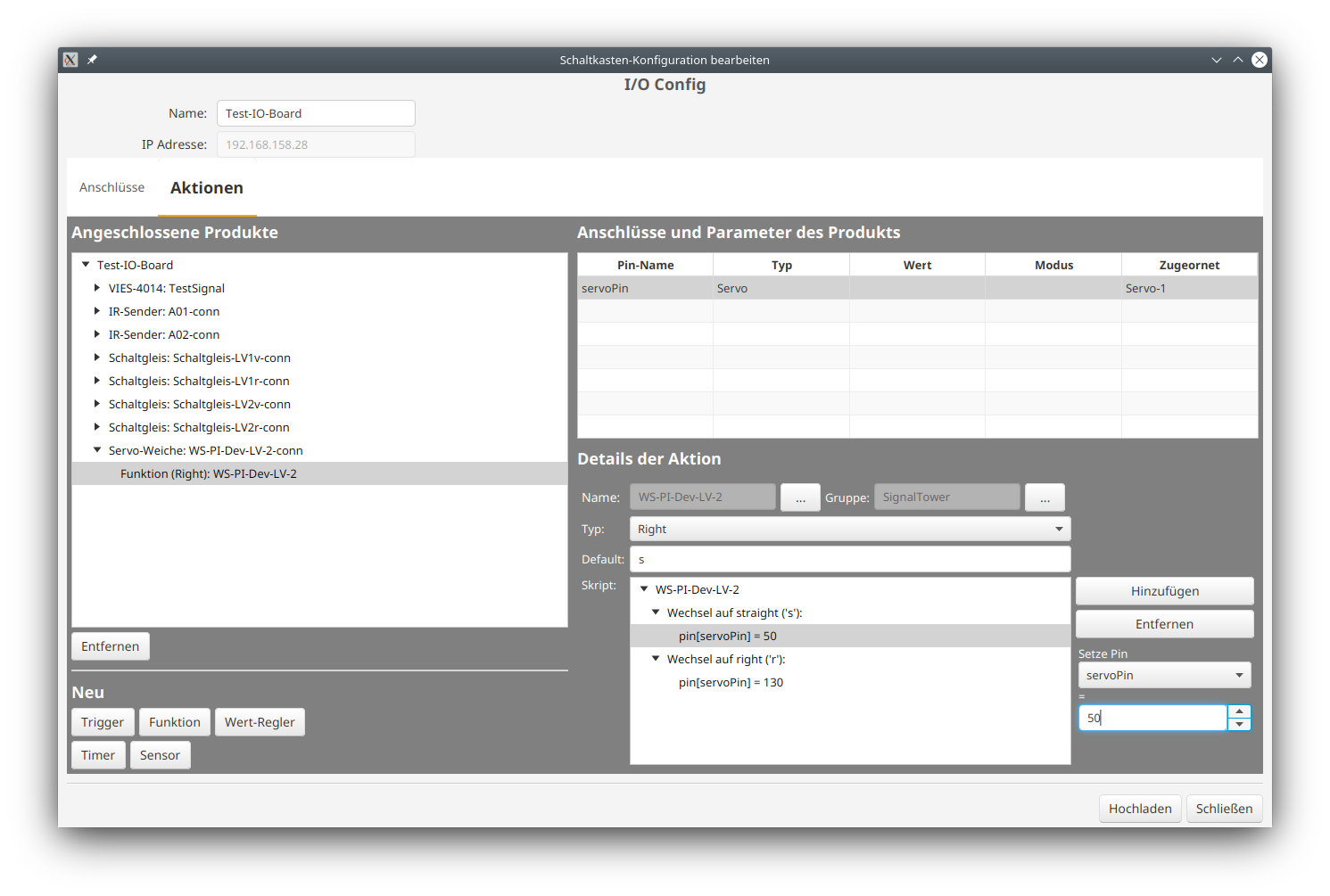Click the Hochladen button

[1140, 808]
